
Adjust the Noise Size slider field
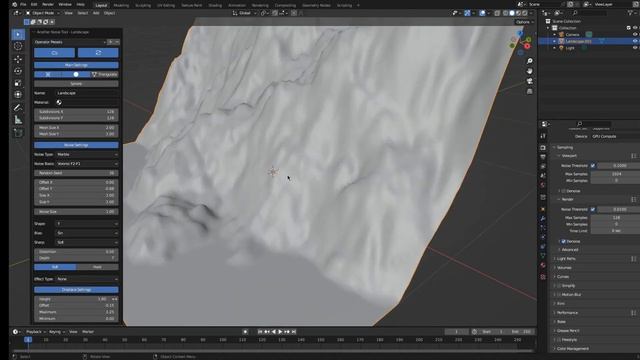click(x=76, y=212)
